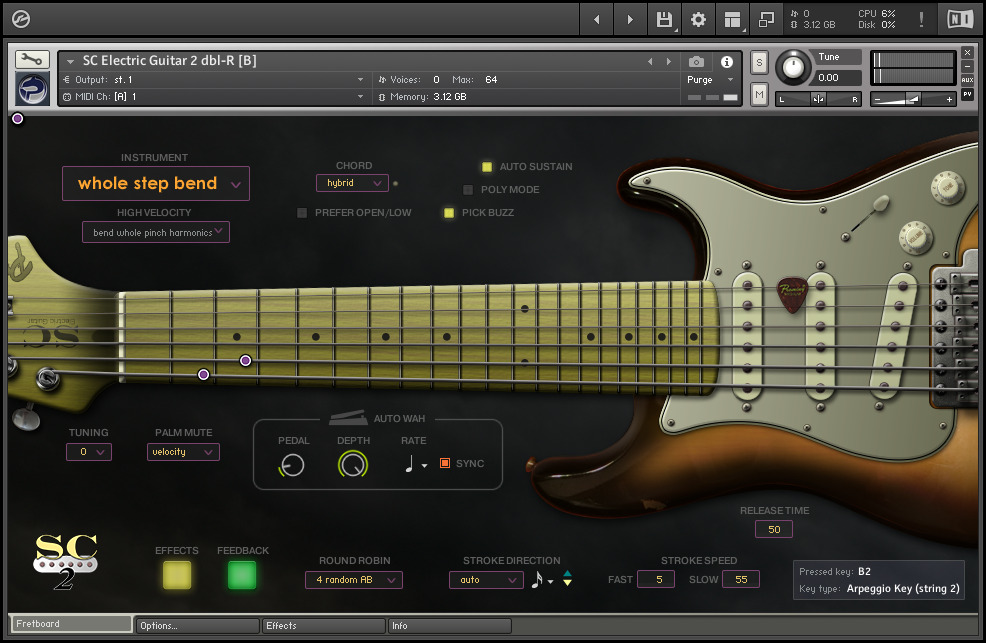
Task: Click the AUX button at the header's right edge
Action: tap(967, 80)
